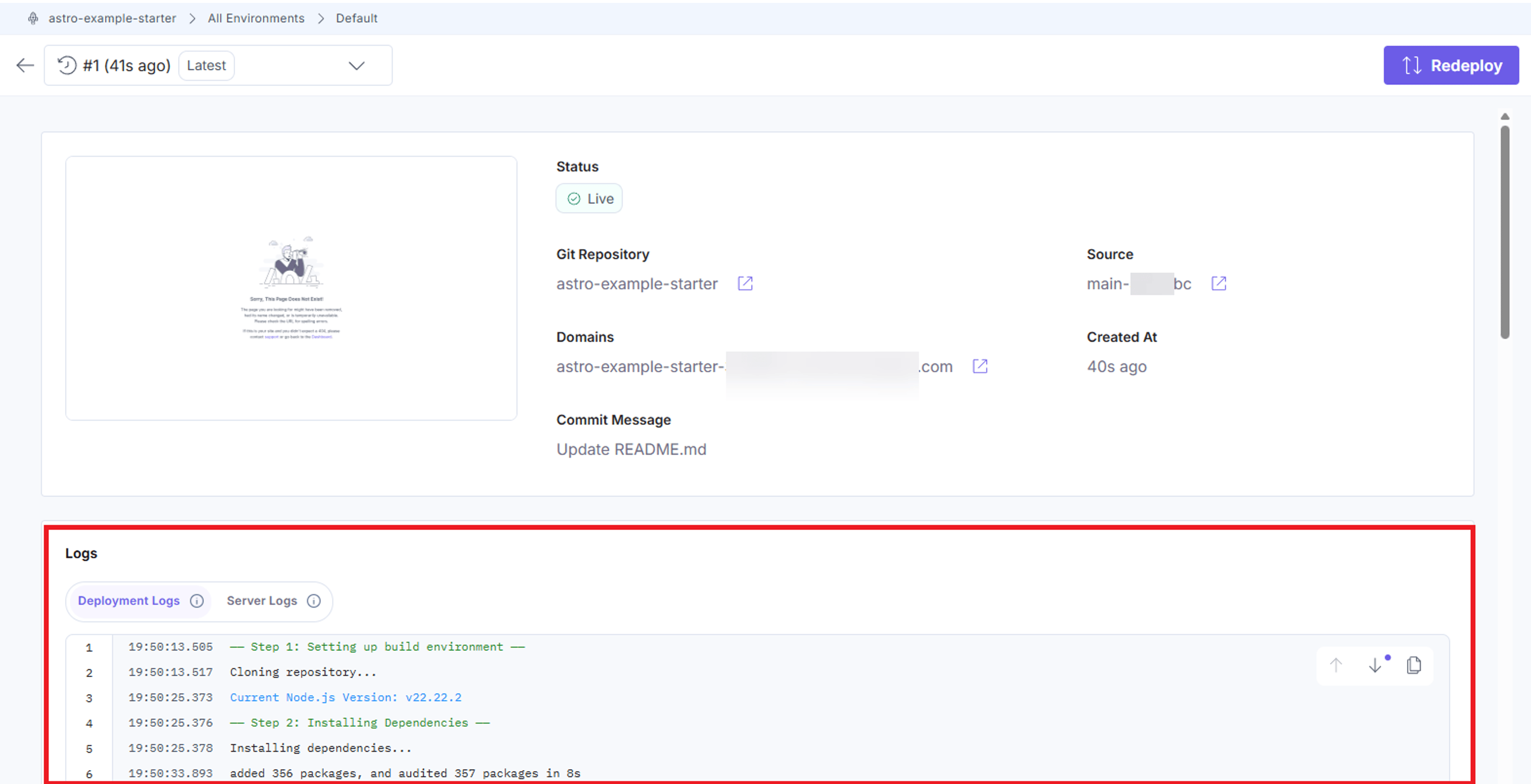Go to All Environments breadcrumb
Image resolution: width=1531 pixels, height=784 pixels.
click(256, 18)
